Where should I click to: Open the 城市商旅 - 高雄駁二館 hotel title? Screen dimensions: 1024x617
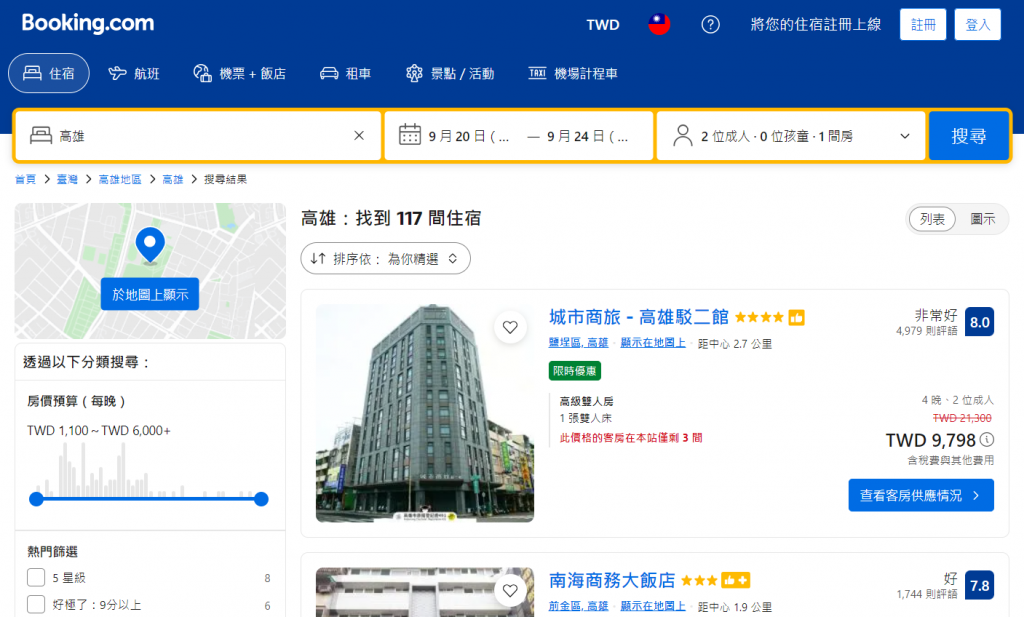coord(639,317)
